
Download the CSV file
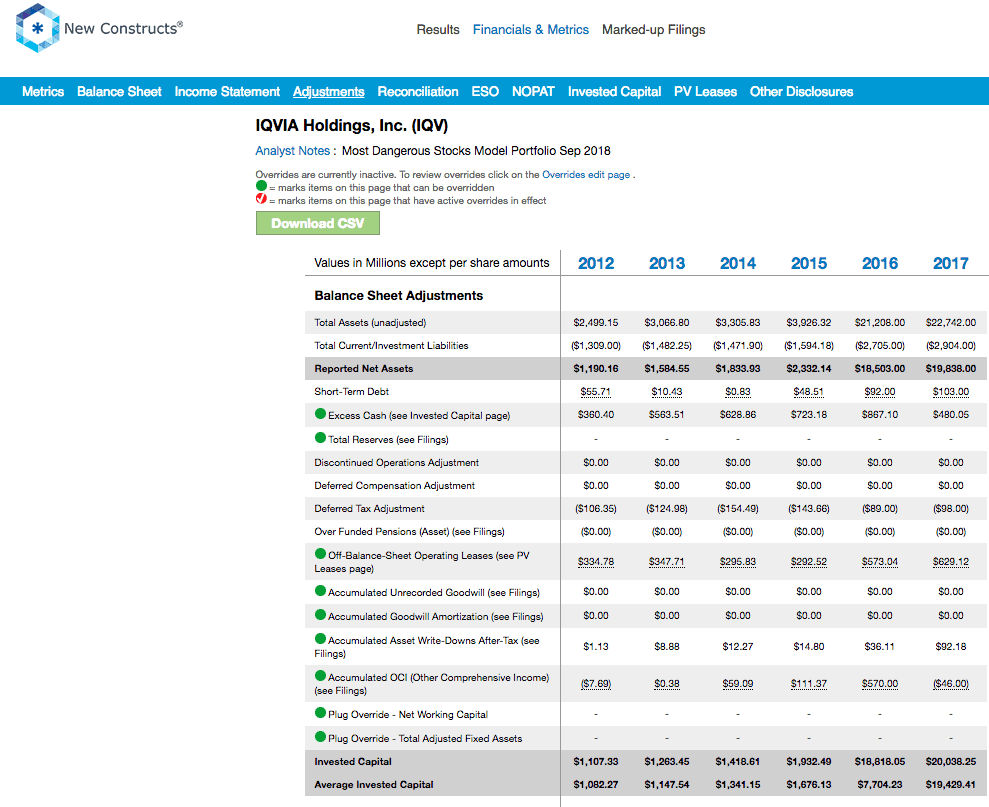(318, 223)
